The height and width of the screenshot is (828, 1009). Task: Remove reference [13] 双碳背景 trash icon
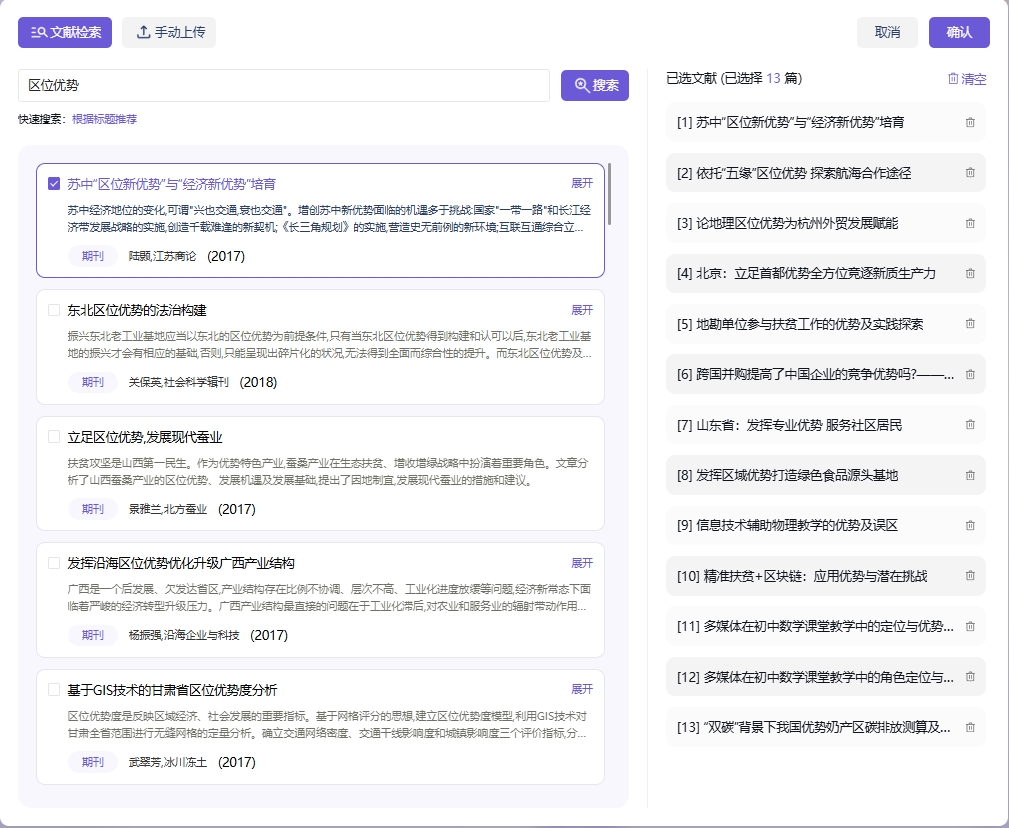(970, 728)
